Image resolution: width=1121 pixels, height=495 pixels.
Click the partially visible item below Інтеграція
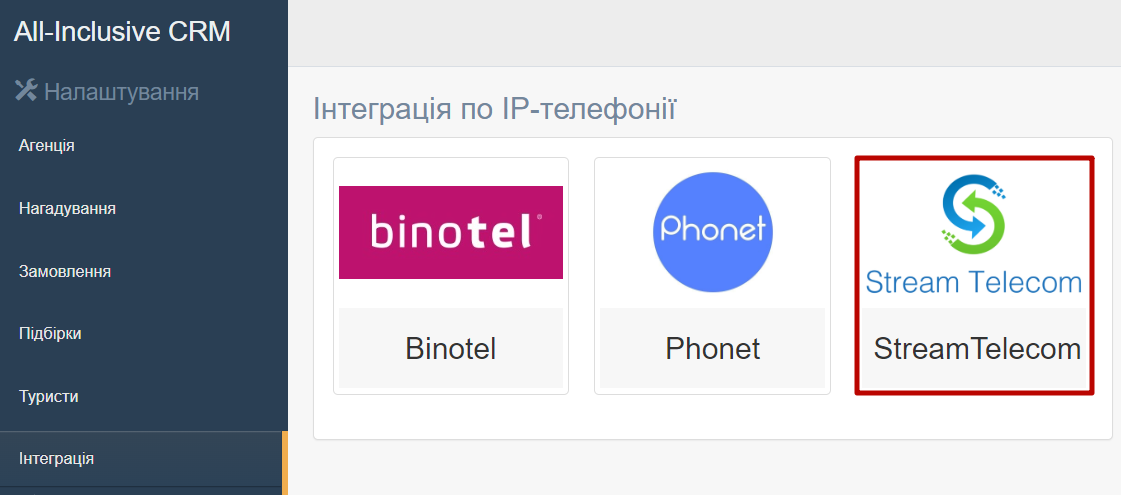[142, 491]
